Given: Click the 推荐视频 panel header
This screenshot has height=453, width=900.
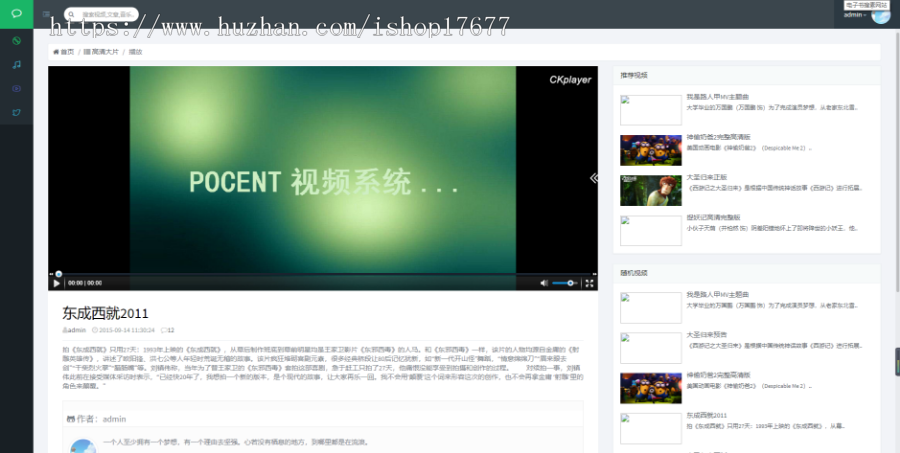Looking at the screenshot, I should pyautogui.click(x=746, y=75).
